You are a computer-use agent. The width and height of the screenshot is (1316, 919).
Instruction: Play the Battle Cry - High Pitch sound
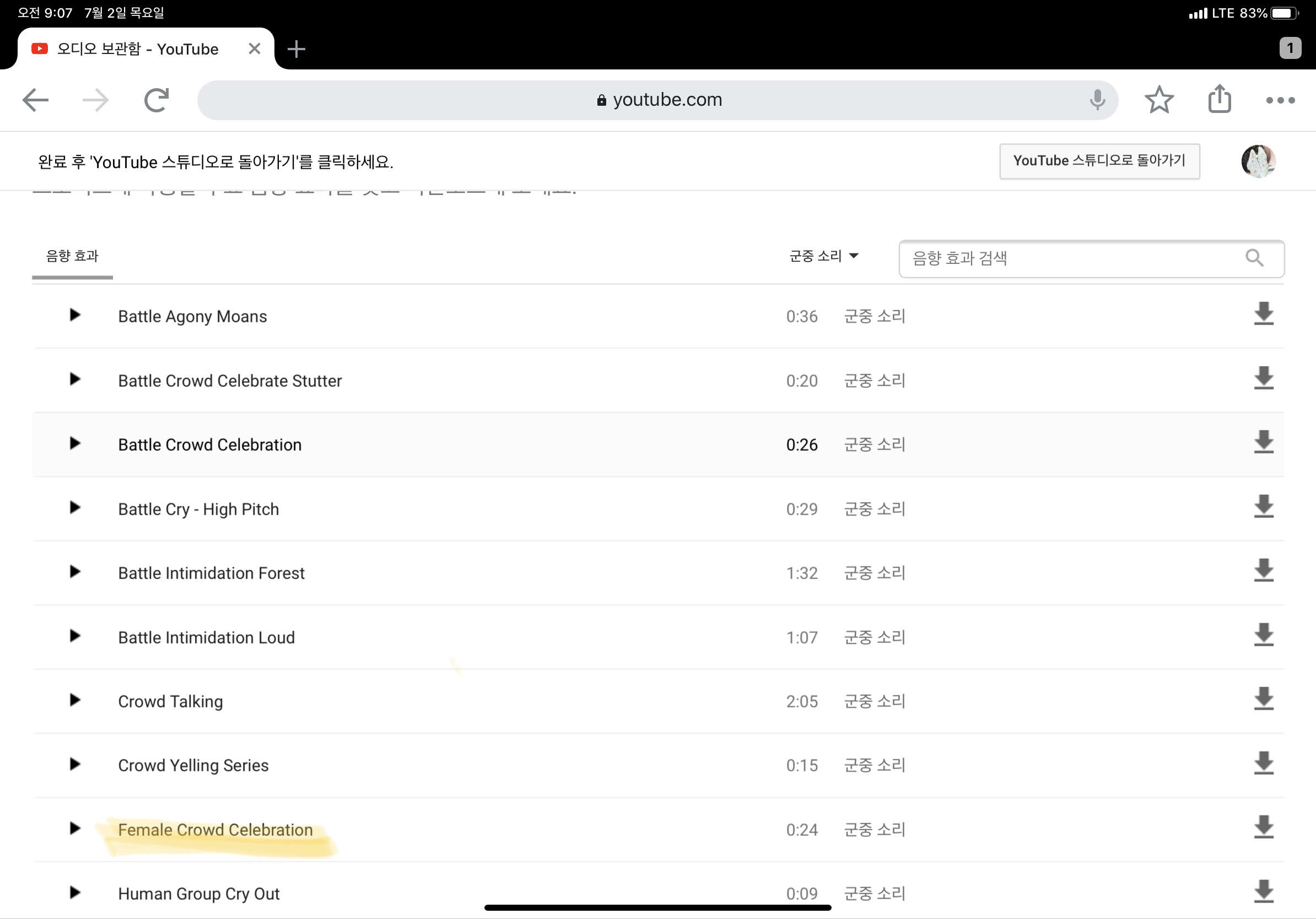point(74,507)
